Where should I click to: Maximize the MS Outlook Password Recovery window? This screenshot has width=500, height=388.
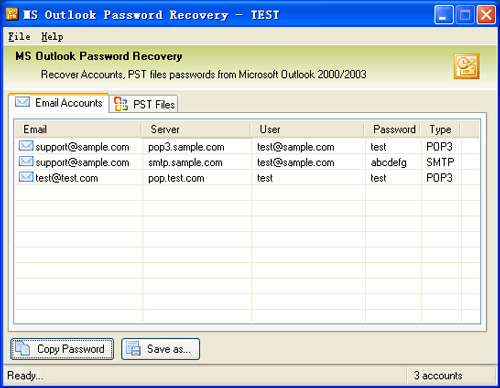(465, 15)
